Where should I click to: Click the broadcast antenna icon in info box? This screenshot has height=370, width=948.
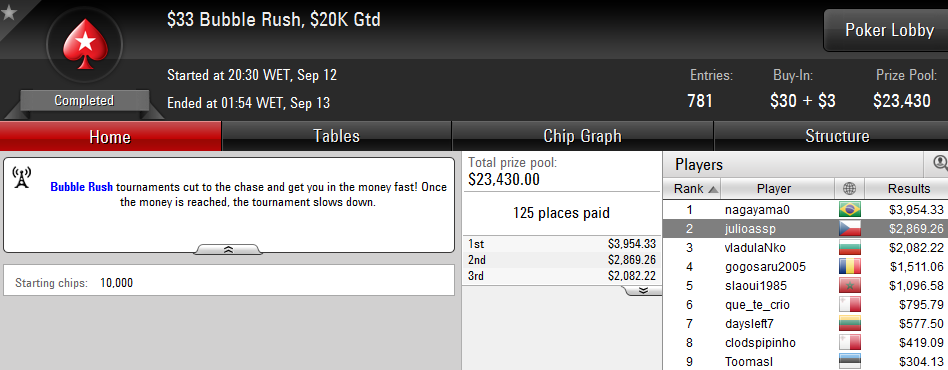click(22, 177)
